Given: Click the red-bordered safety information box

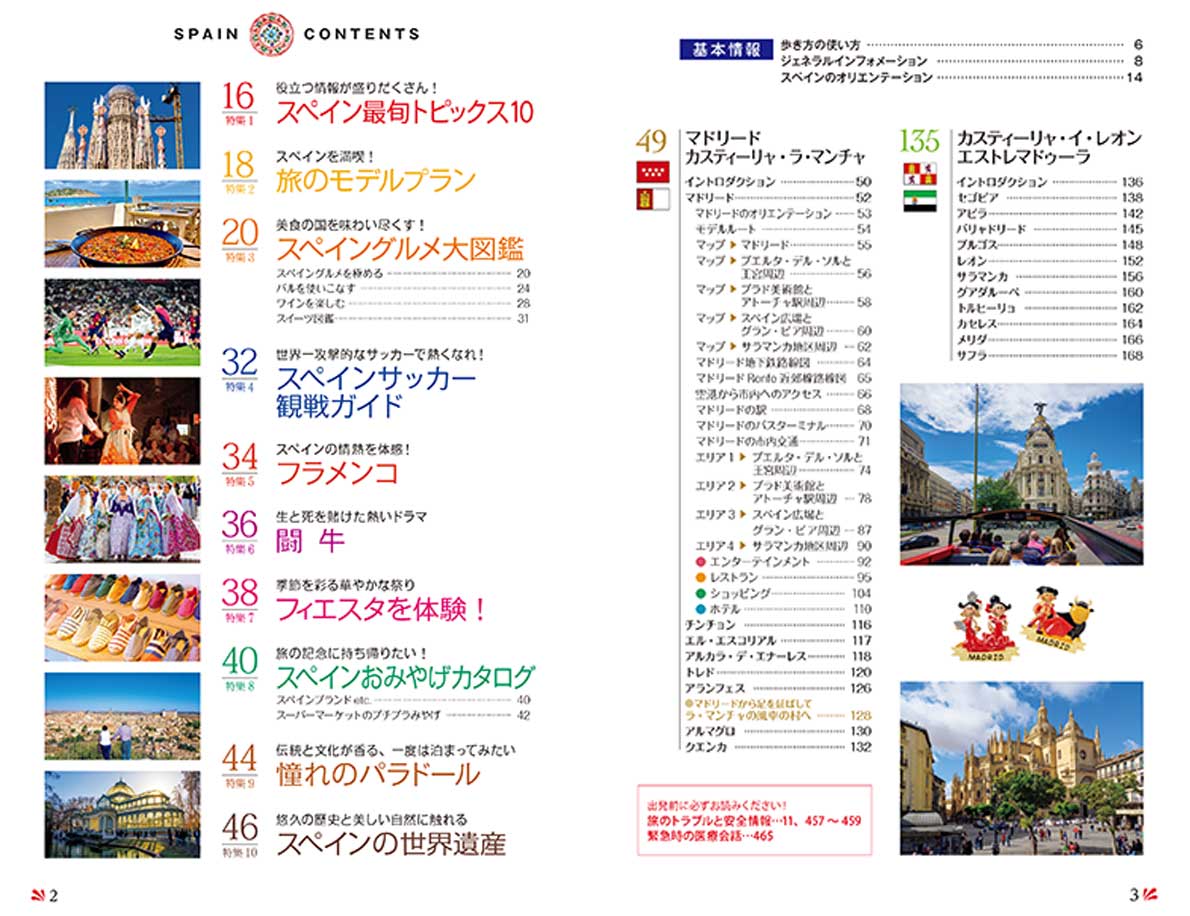Looking at the screenshot, I should point(755,819).
